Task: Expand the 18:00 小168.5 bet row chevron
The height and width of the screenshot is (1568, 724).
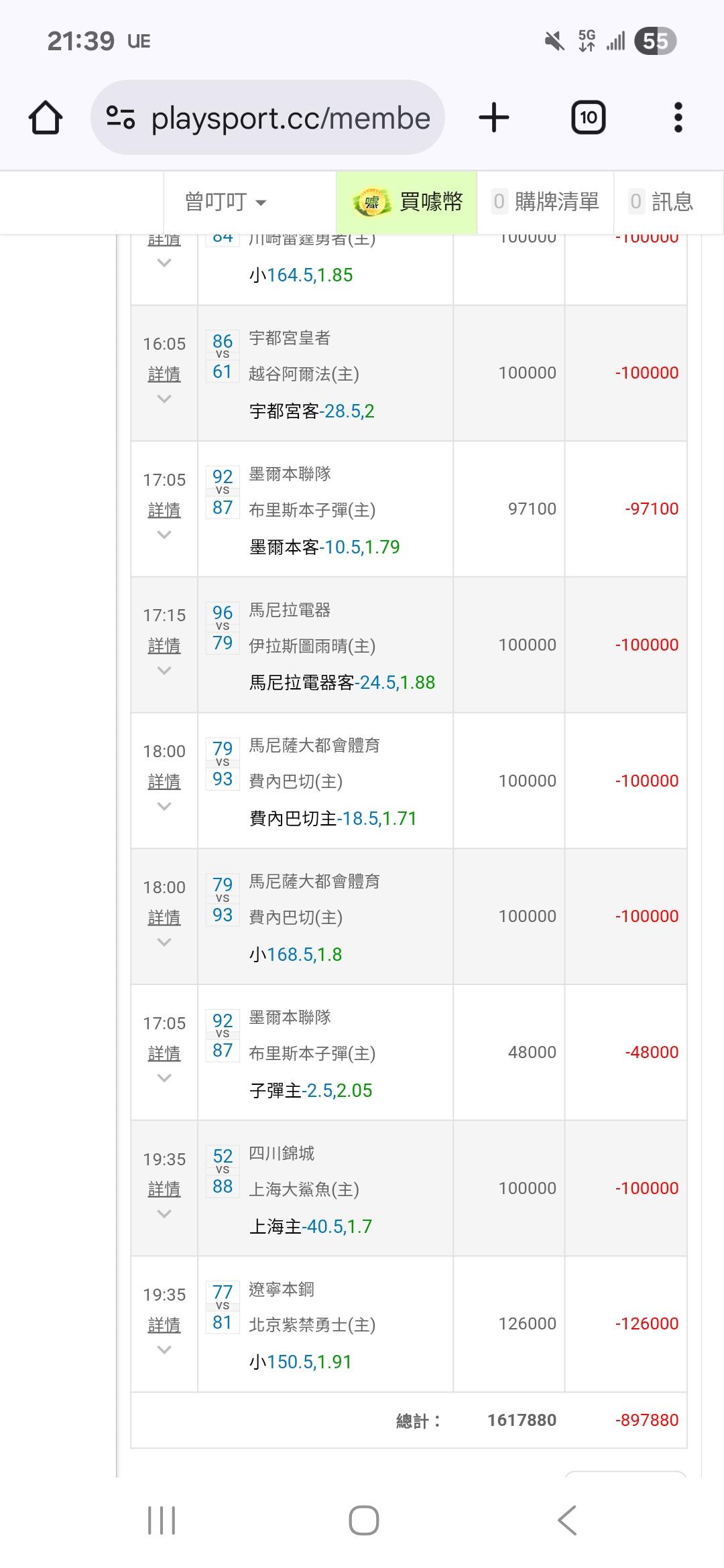Action: click(164, 943)
